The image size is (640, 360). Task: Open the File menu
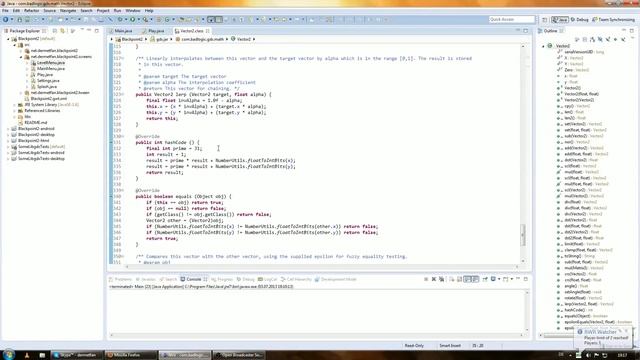click(x=5, y=11)
